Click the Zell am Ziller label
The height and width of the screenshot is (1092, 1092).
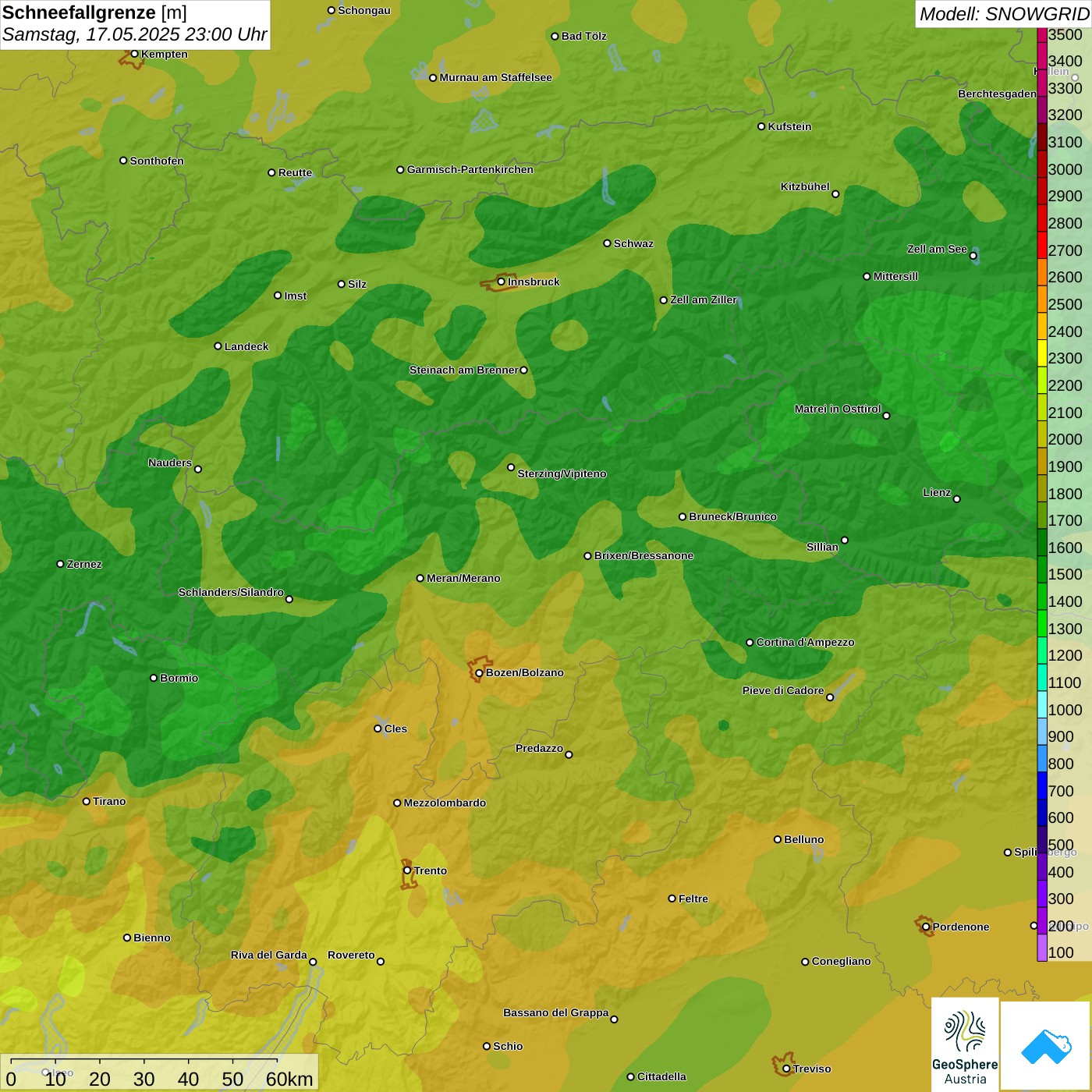point(704,300)
